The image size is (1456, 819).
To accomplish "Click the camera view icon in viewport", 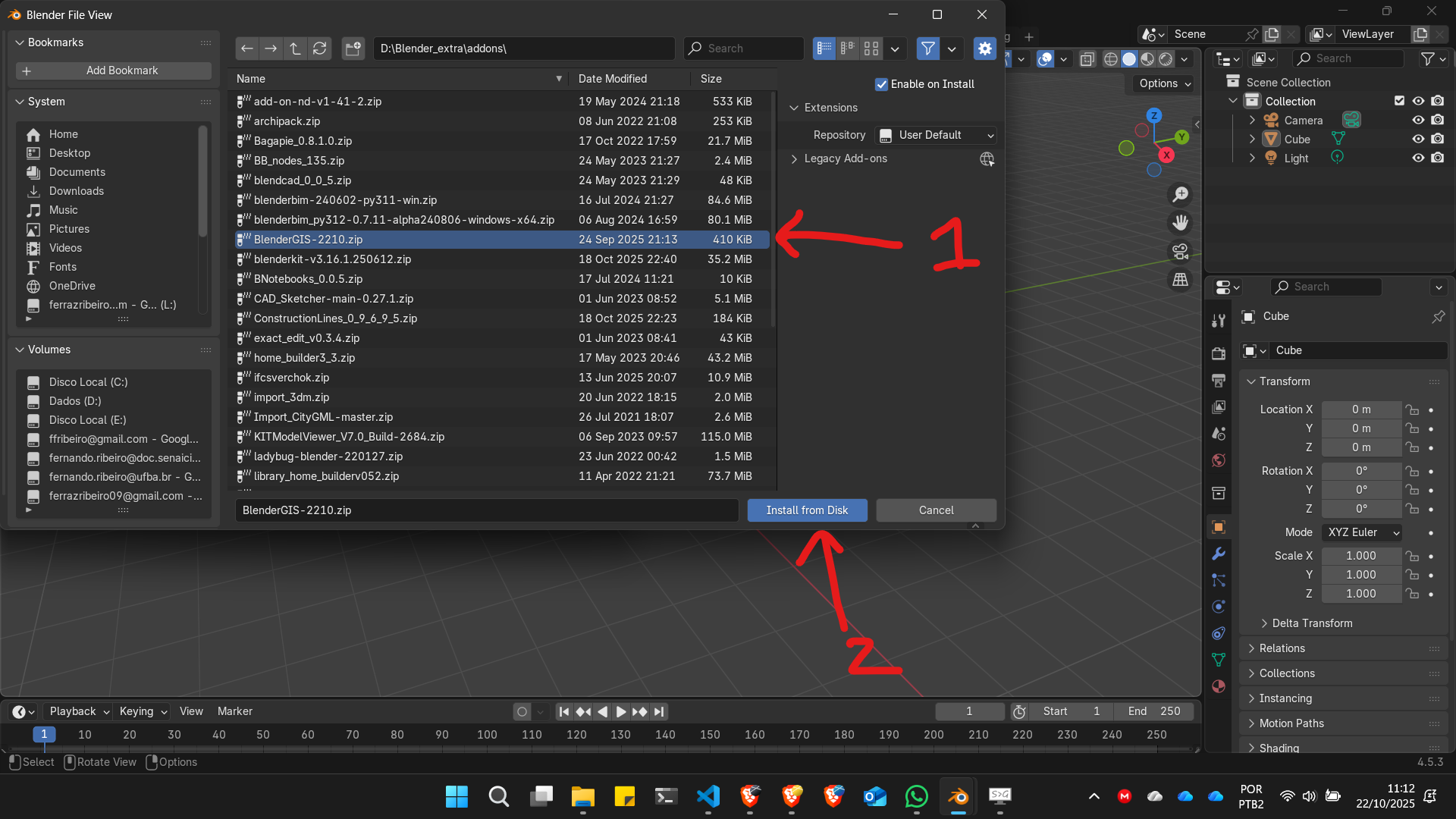I will [x=1180, y=251].
